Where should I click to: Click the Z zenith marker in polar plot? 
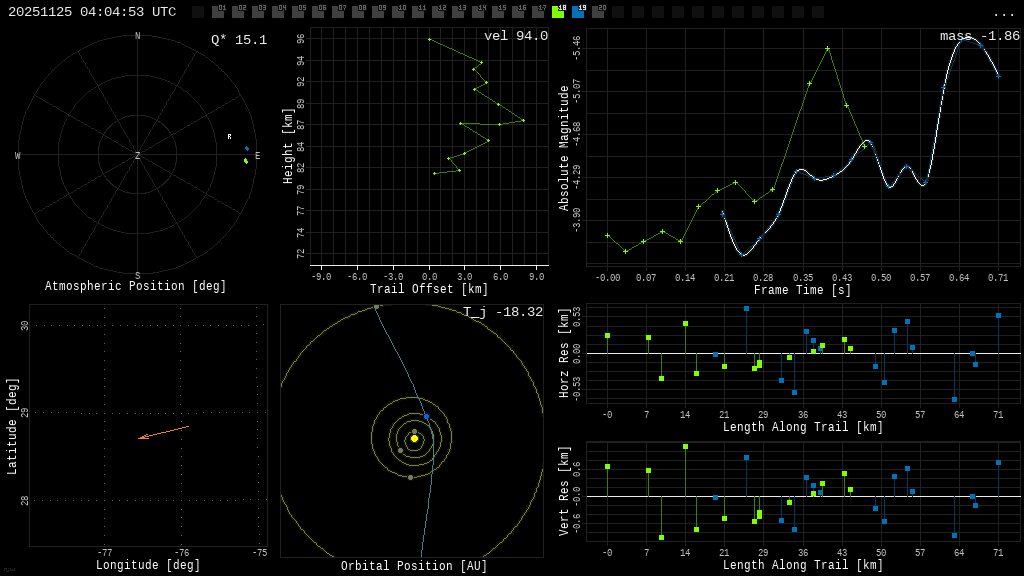(138, 156)
